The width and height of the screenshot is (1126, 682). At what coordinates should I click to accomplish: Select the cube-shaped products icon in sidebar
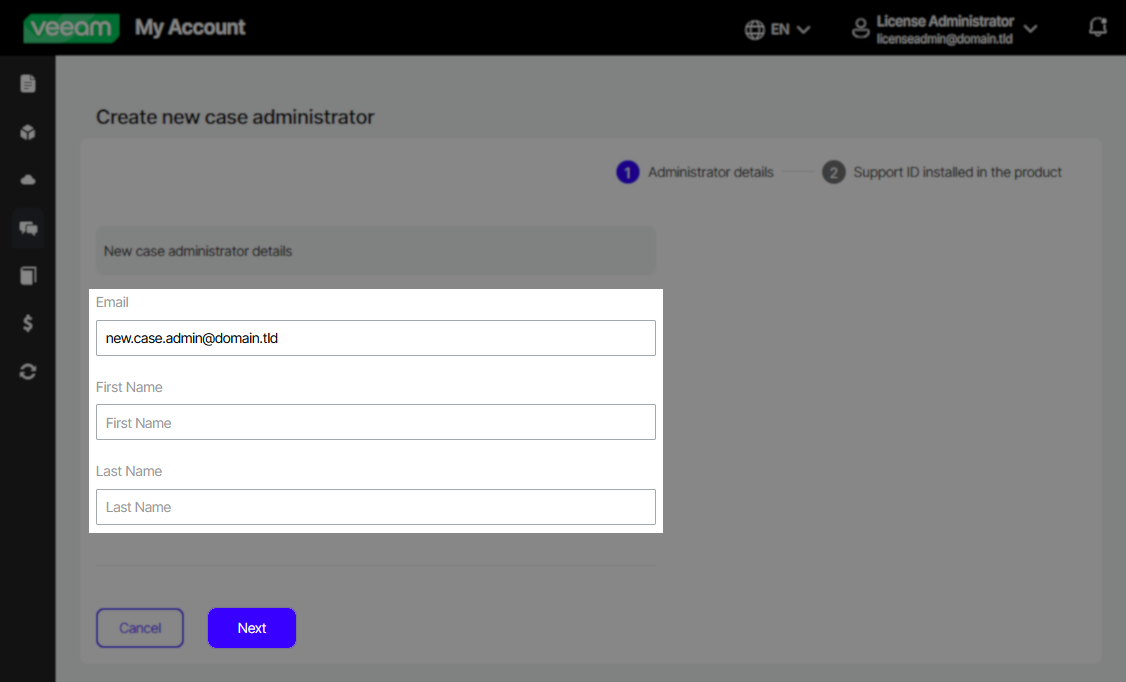pyautogui.click(x=26, y=131)
